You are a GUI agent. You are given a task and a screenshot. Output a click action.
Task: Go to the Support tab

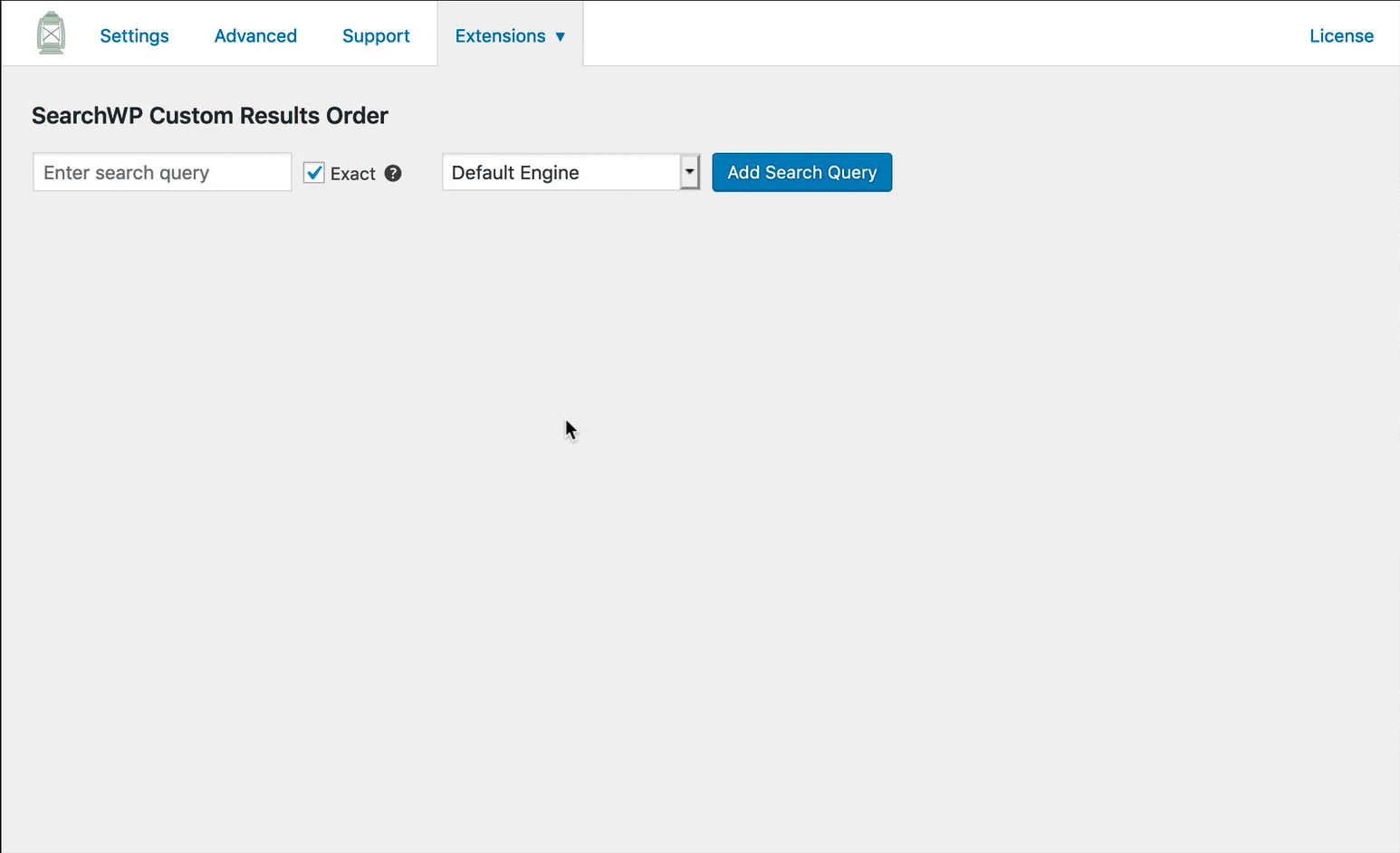(x=376, y=35)
